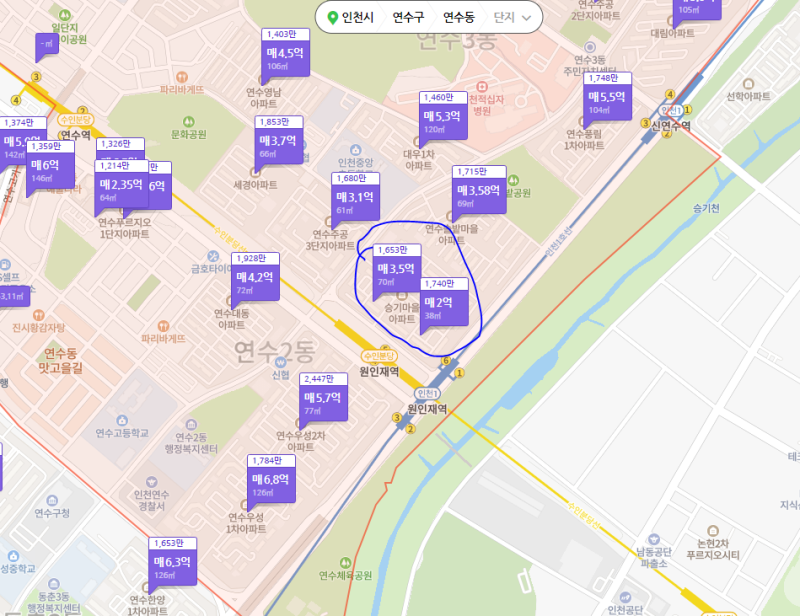Click the 인천1 line badge at 신연수역
Screen dimensions: 800x616
click(671, 111)
